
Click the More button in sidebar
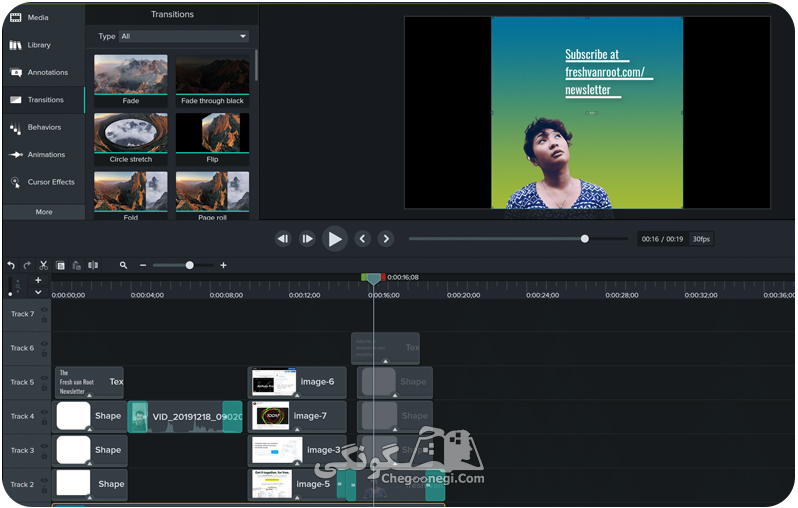pos(44,212)
